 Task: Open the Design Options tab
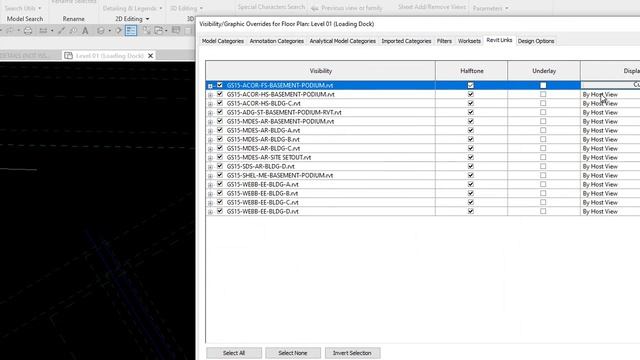[536, 41]
